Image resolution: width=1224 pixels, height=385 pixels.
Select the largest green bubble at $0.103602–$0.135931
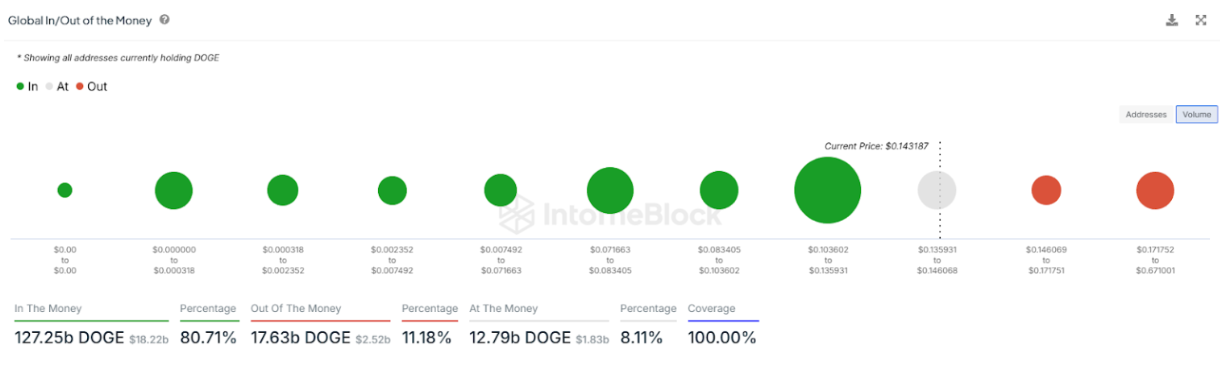tap(828, 190)
